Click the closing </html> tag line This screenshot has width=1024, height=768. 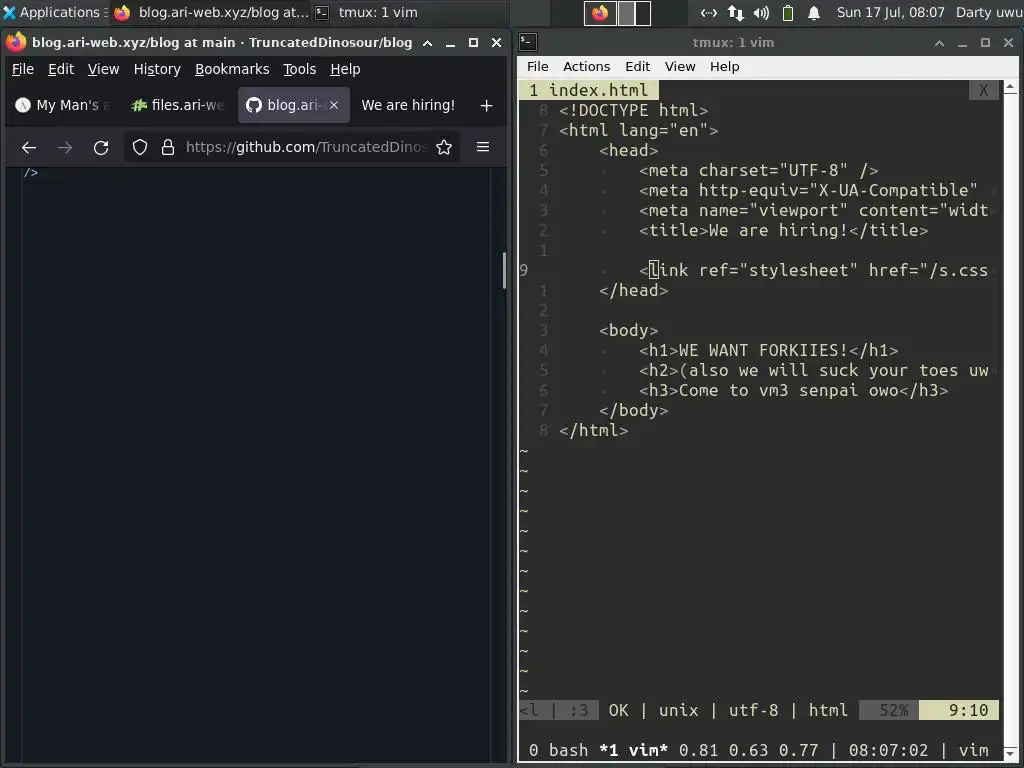click(x=594, y=430)
